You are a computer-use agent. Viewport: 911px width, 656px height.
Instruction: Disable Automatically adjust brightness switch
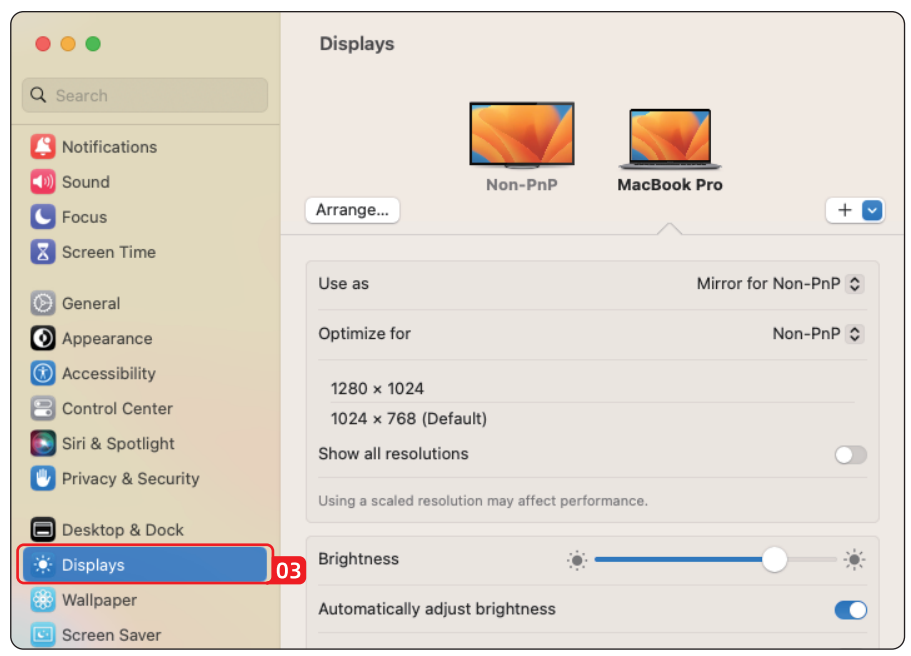[x=850, y=610]
